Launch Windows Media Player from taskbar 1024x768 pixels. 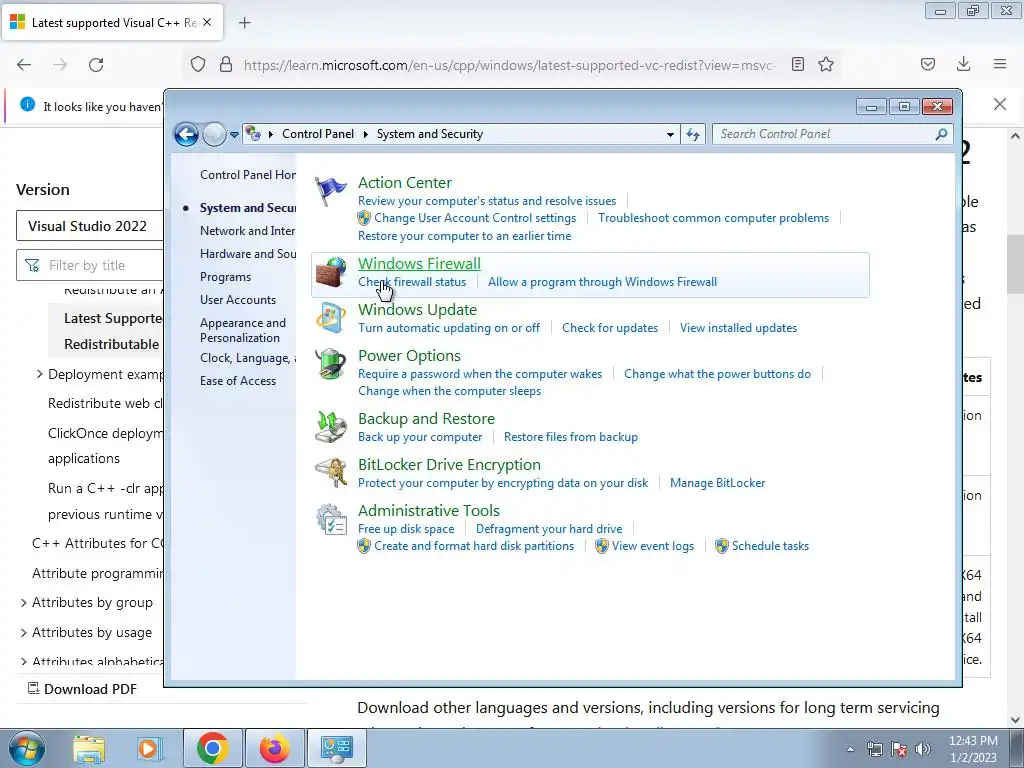(148, 749)
